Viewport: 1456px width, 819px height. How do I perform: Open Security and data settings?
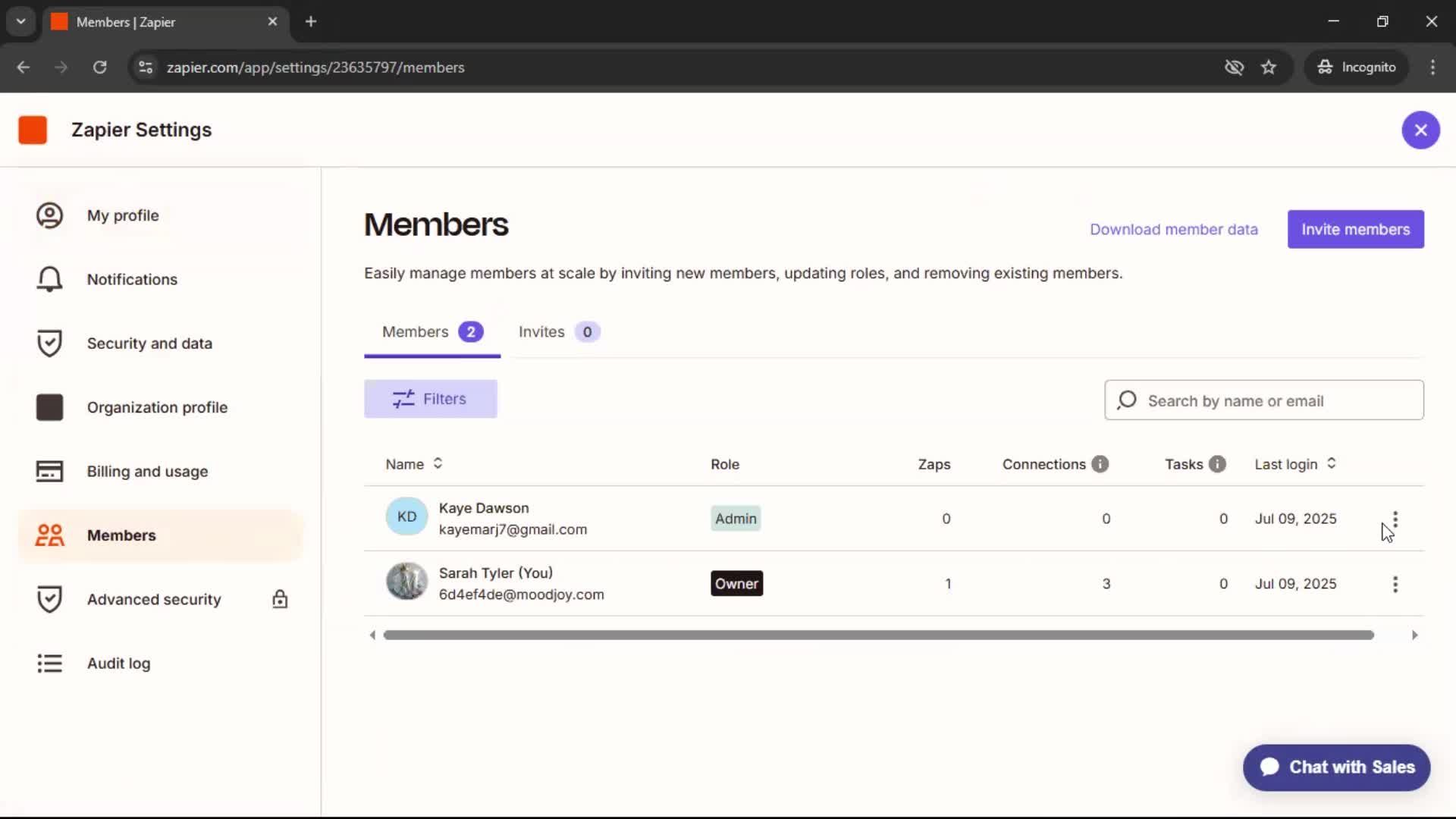point(161,344)
